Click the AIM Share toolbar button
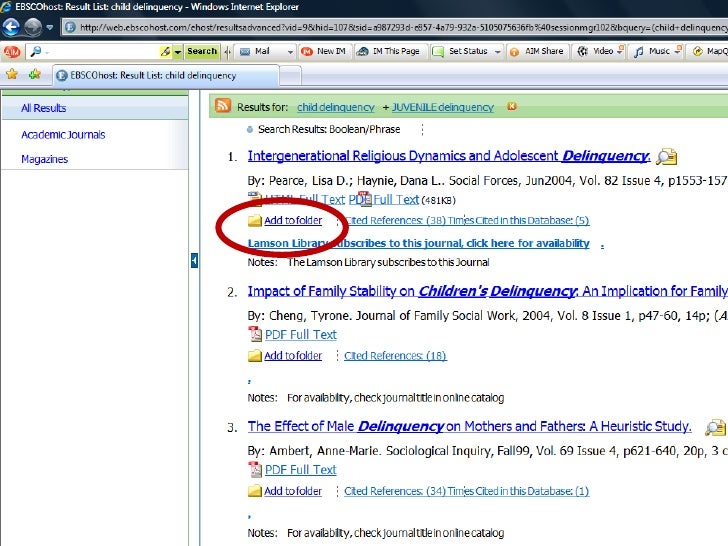The width and height of the screenshot is (728, 546). coord(537,51)
